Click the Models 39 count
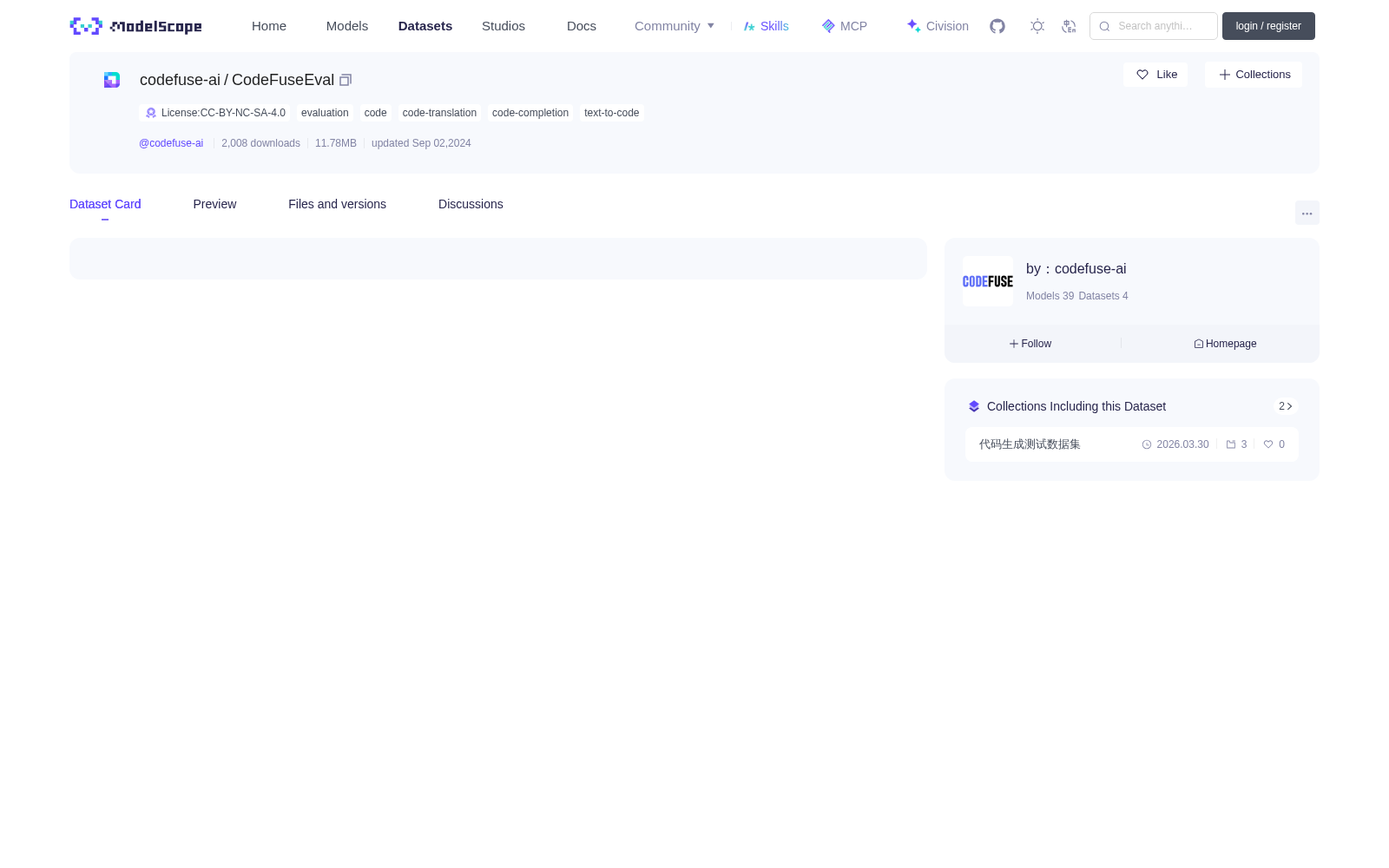1389x868 pixels. [x=1050, y=296]
